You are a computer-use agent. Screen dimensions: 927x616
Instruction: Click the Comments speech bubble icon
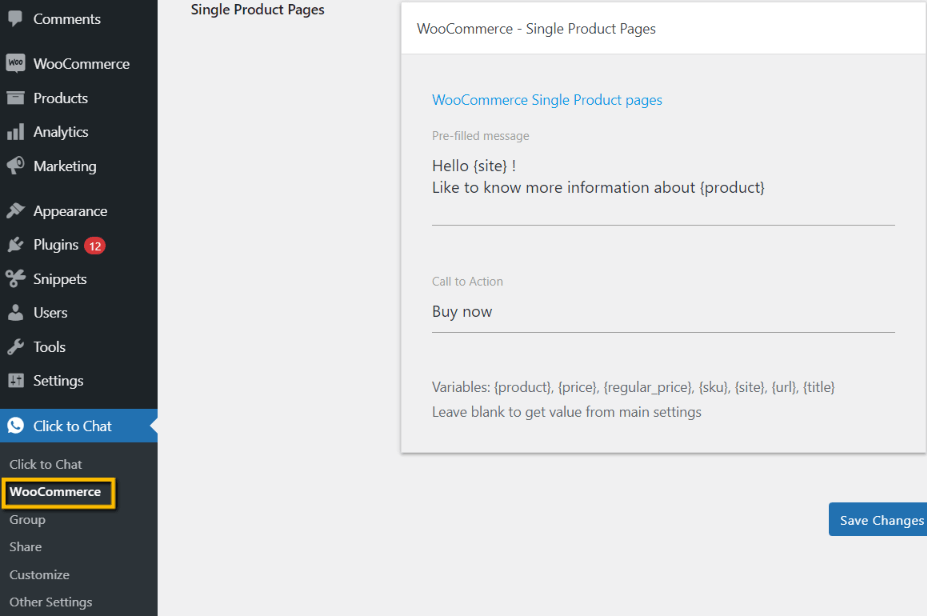pyautogui.click(x=15, y=19)
